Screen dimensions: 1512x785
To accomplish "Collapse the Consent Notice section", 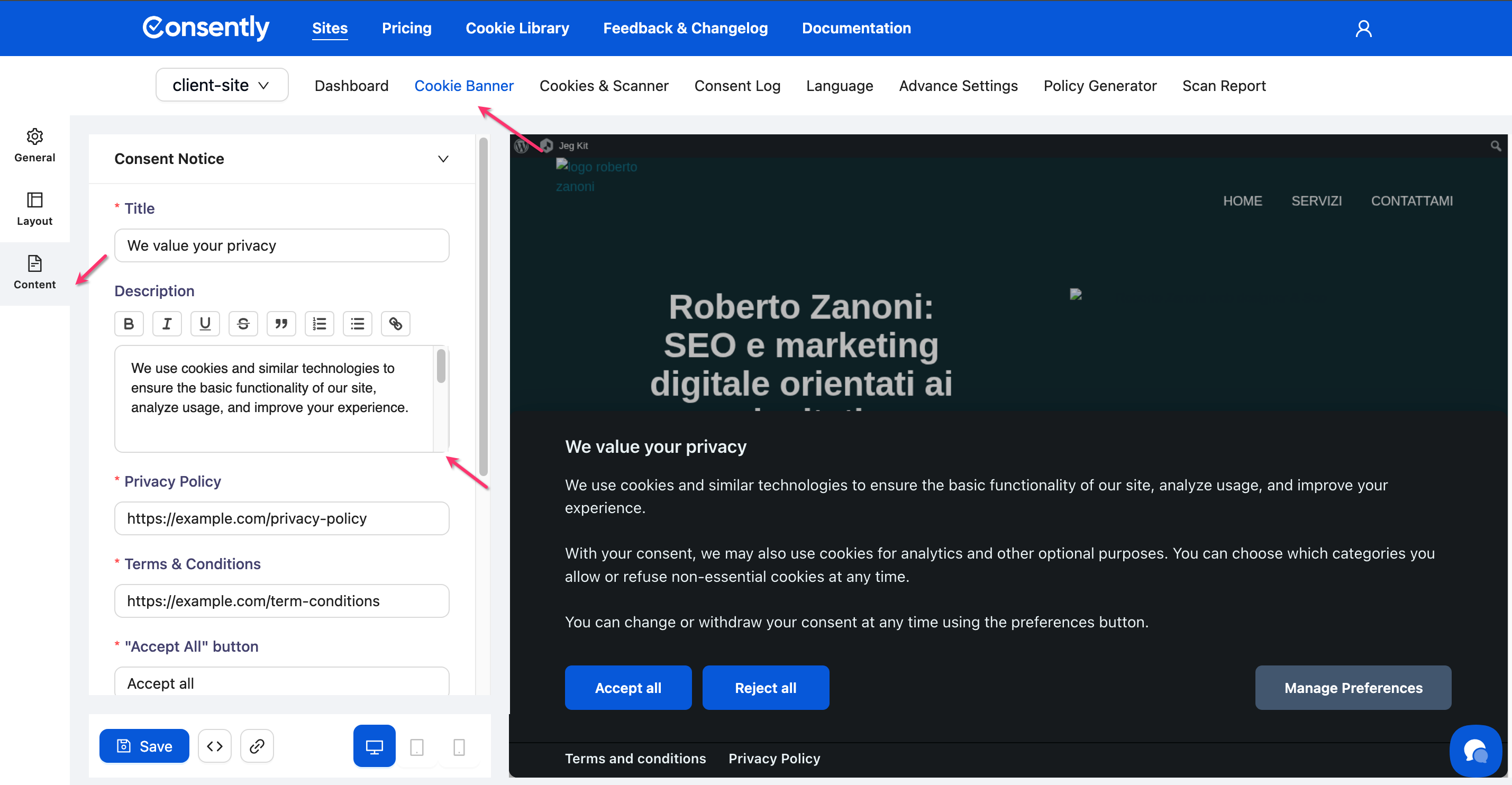I will [443, 159].
